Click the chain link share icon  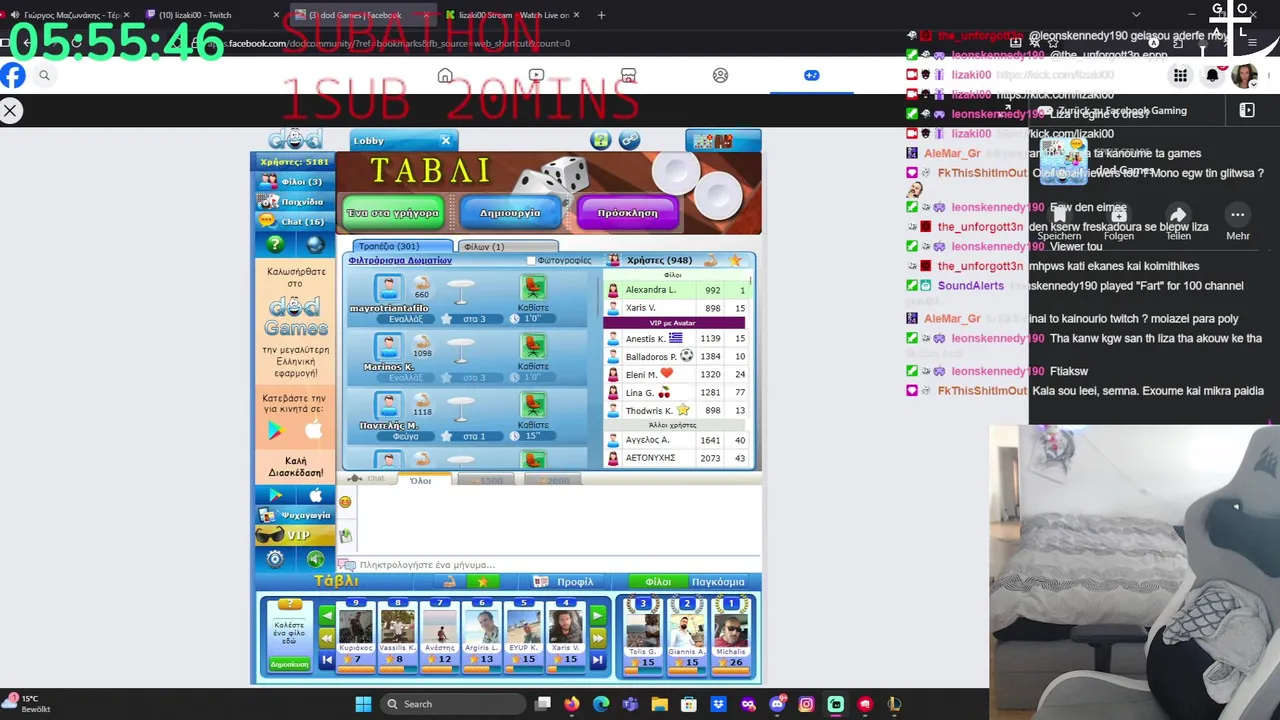[x=629, y=141]
